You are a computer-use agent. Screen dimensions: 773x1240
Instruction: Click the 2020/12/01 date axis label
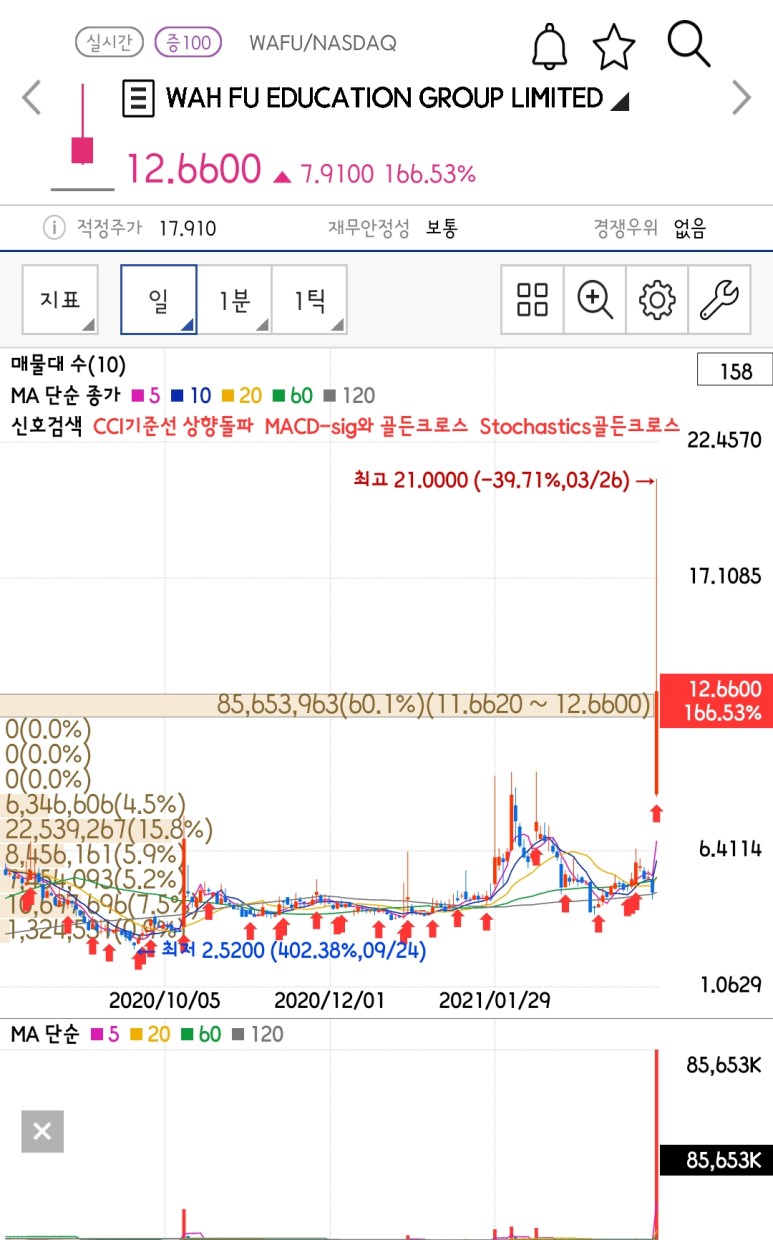tap(328, 1000)
